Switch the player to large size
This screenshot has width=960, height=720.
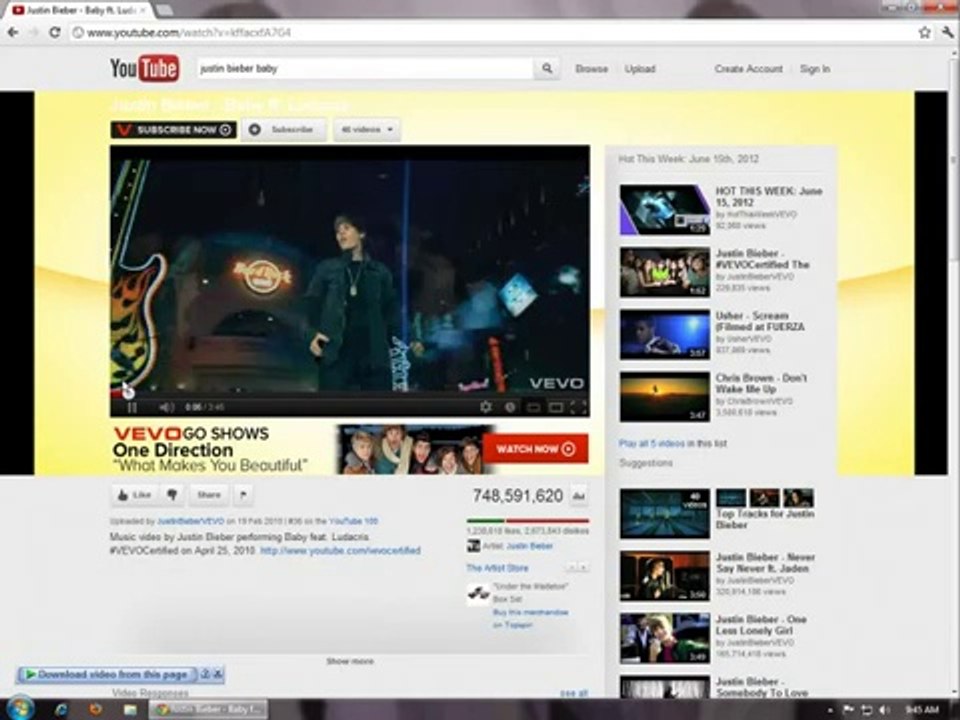point(556,407)
